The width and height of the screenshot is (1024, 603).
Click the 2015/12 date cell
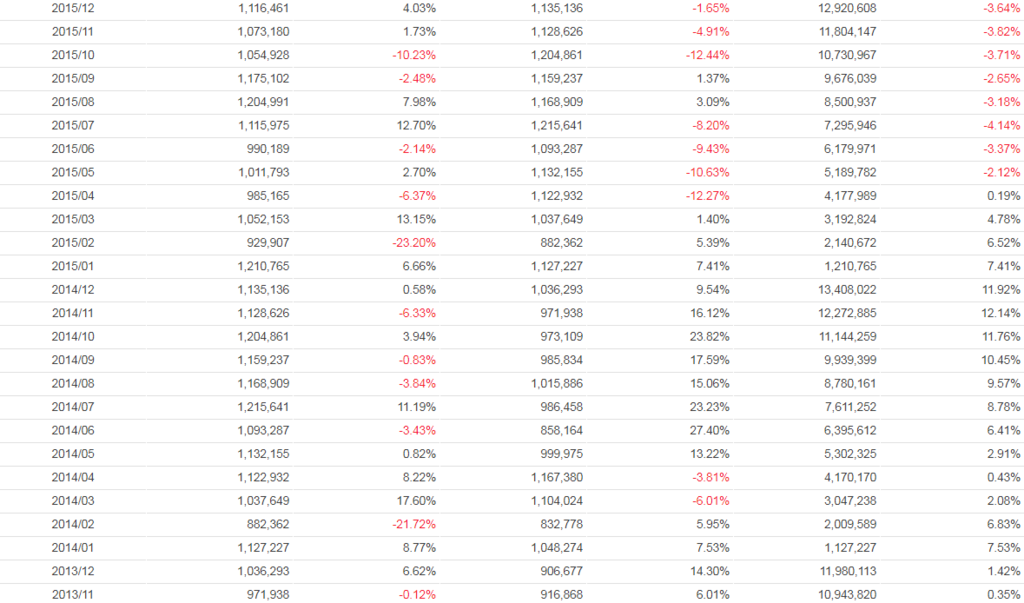[x=73, y=8]
